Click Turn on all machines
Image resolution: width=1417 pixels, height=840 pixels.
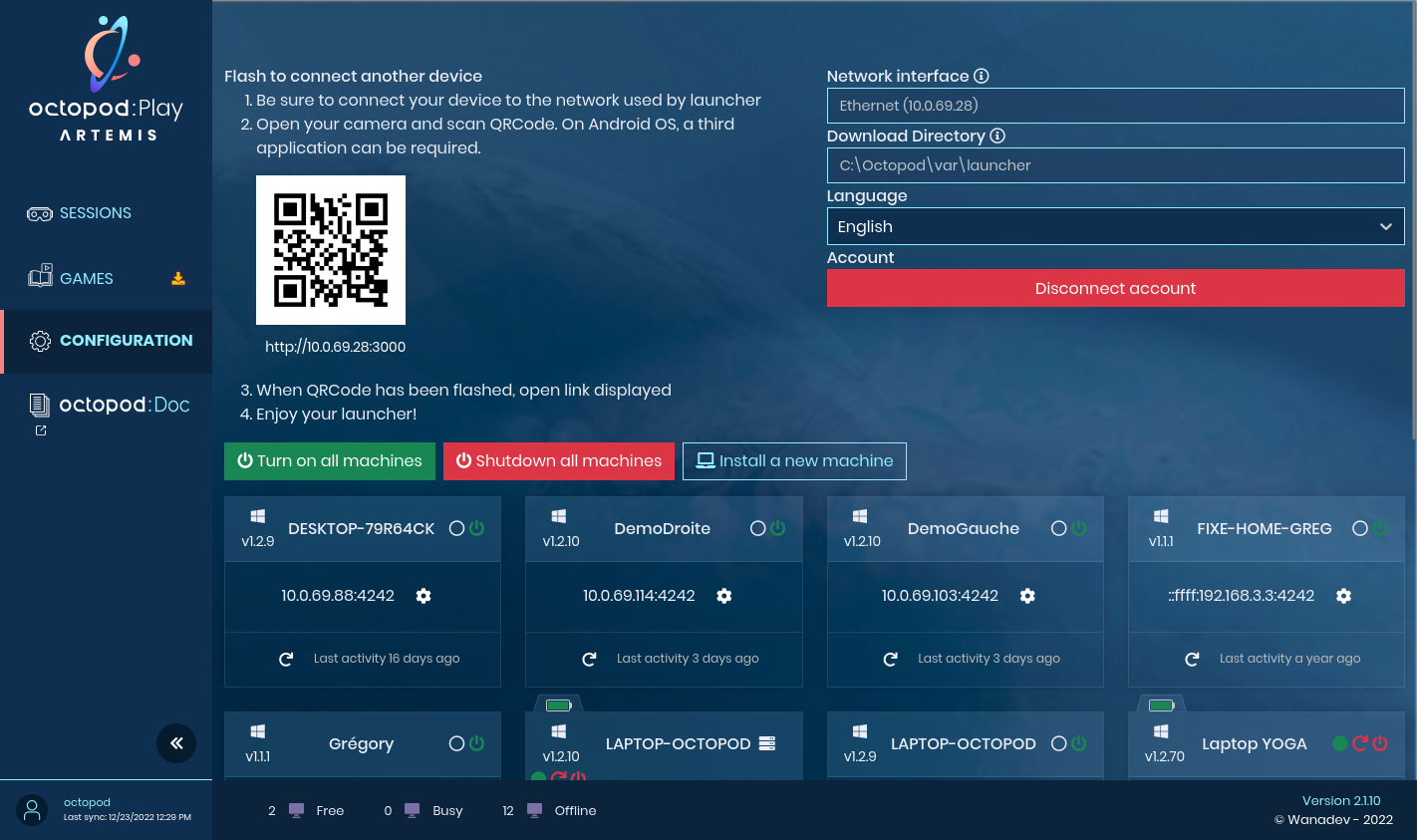pyautogui.click(x=330, y=461)
